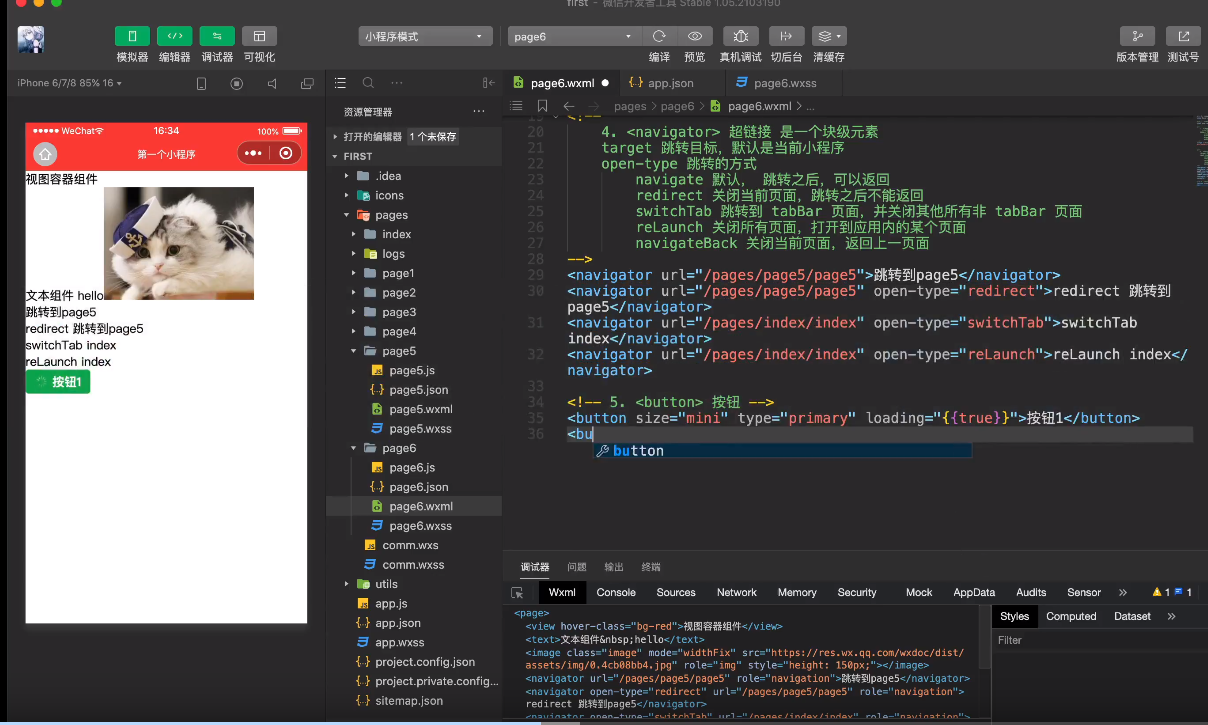The image size is (1208, 725).
Task: Click the element inspector picker icon
Action: pos(517,593)
